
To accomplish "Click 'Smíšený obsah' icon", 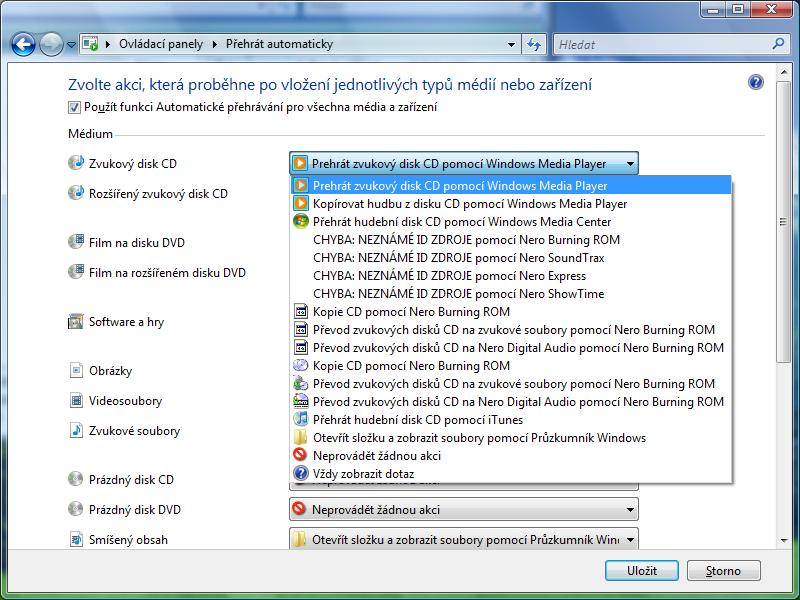I will (x=76, y=539).
